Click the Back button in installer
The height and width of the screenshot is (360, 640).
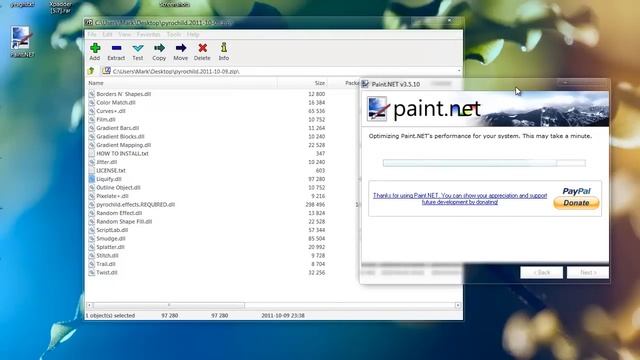pyautogui.click(x=541, y=272)
